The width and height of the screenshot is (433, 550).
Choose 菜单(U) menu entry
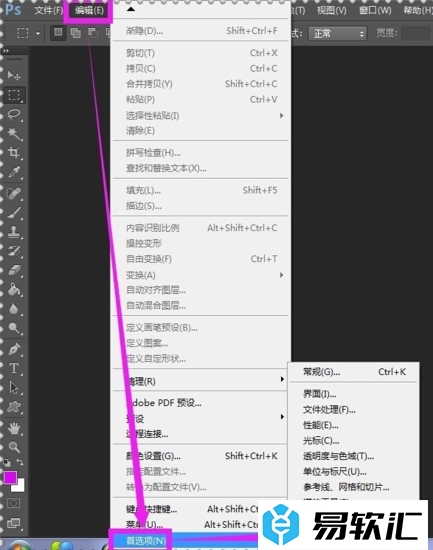coord(144,525)
